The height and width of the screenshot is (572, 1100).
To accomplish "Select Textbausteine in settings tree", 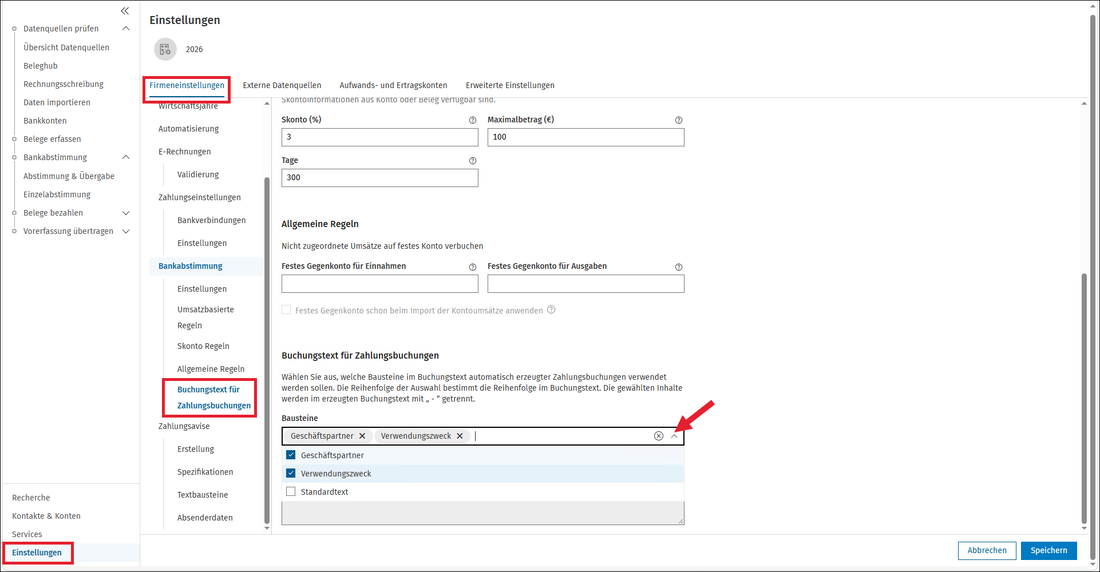I will pyautogui.click(x=202, y=495).
